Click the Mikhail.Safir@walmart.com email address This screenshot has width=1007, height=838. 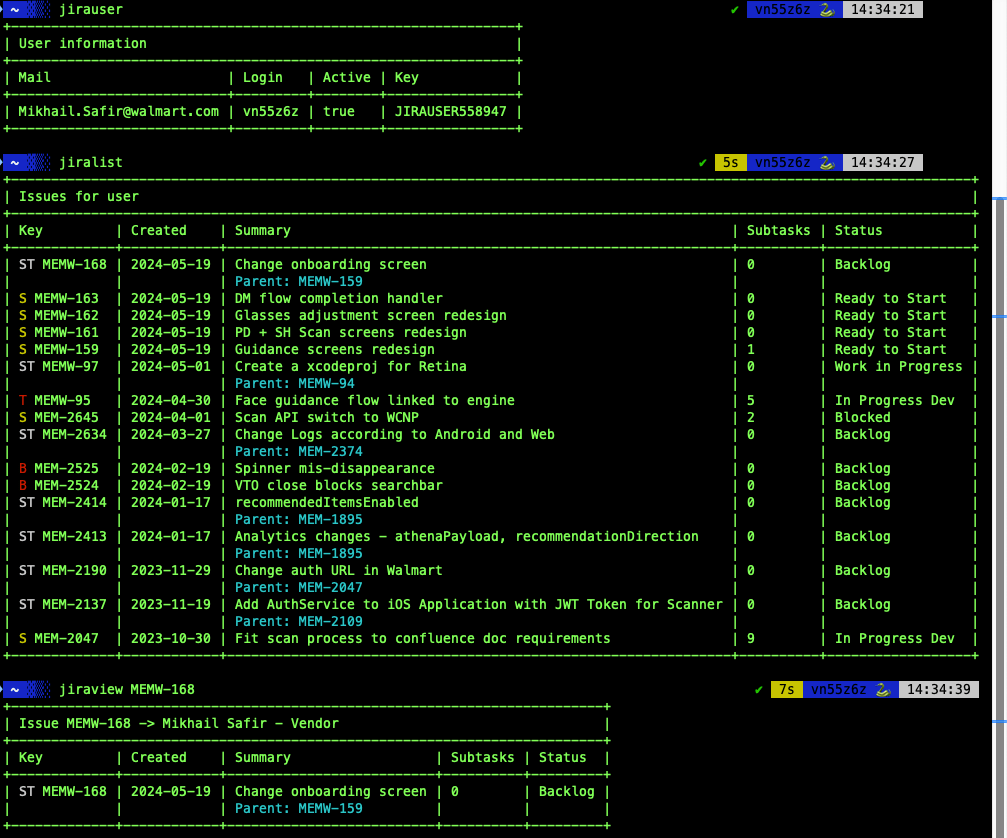[118, 111]
